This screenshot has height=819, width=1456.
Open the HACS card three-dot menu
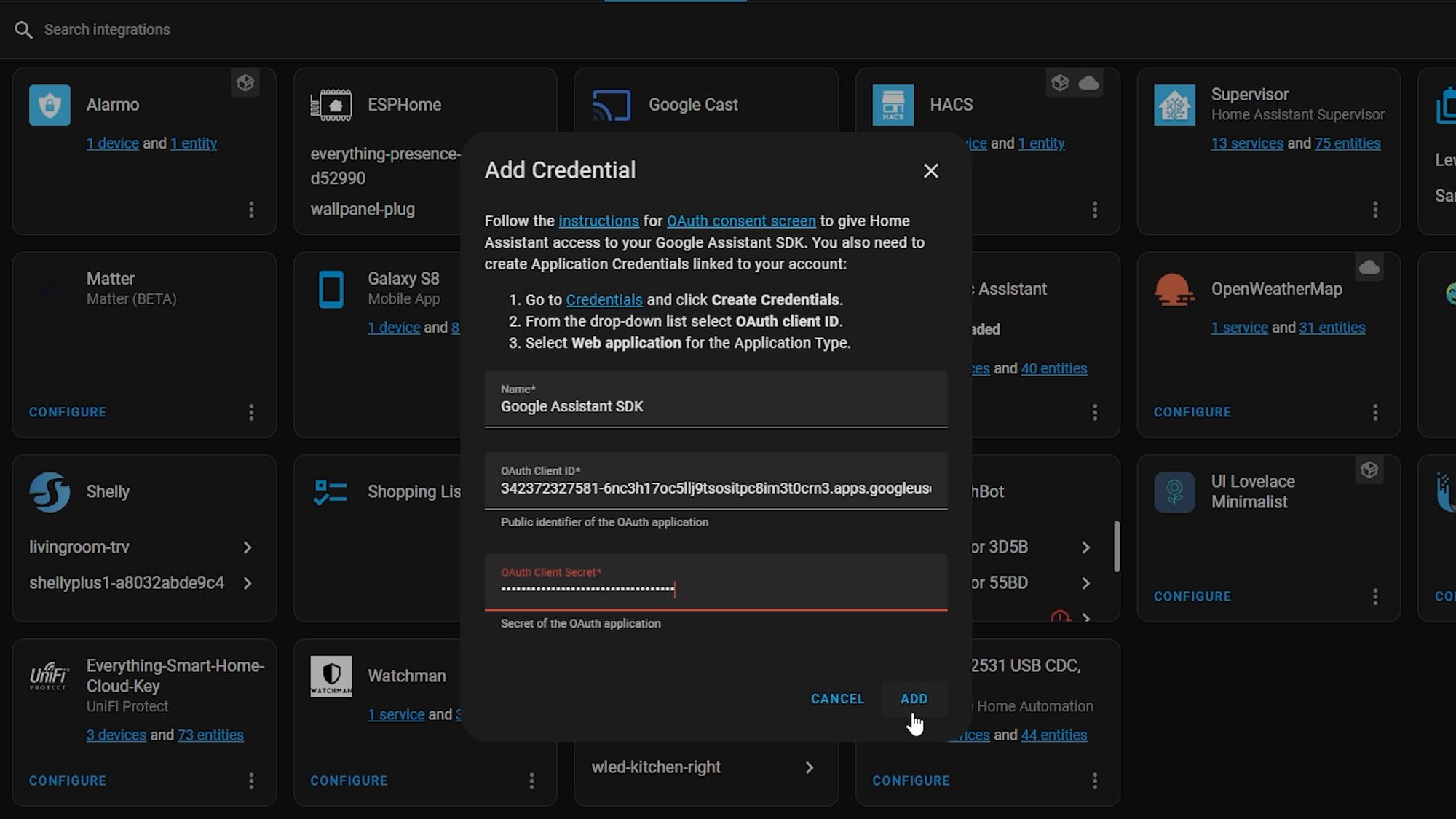1095,210
